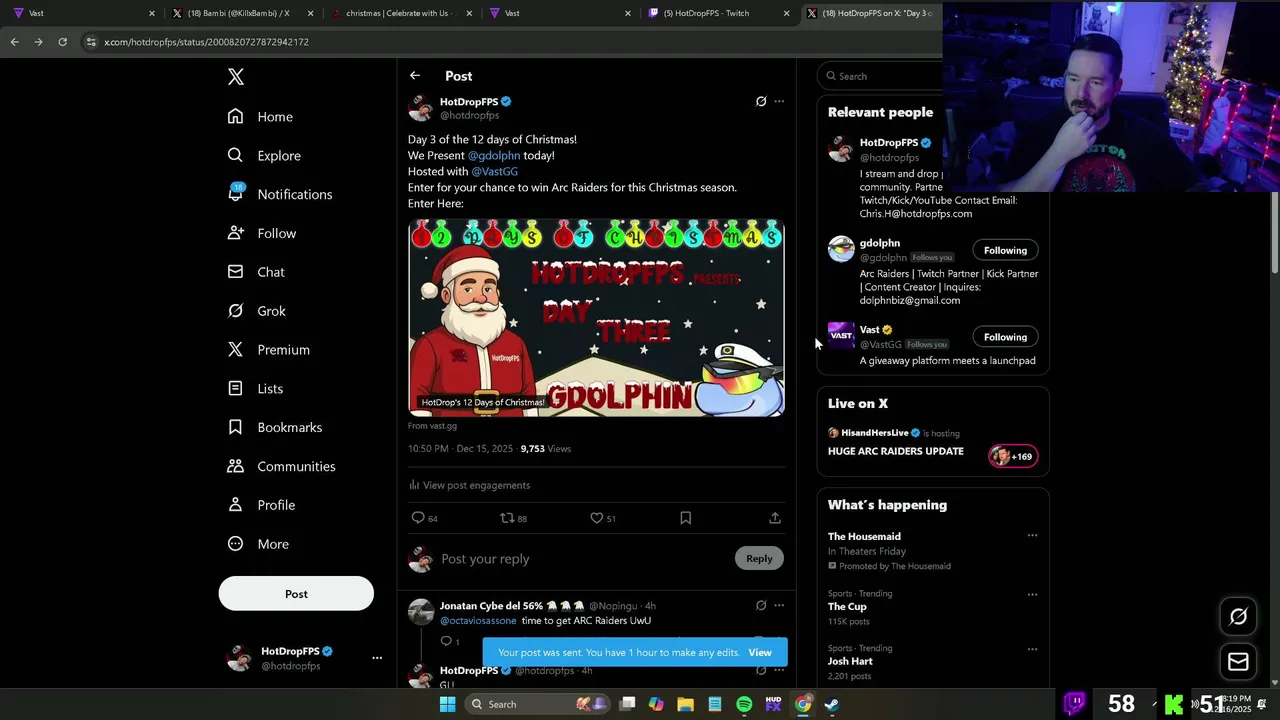Open Steam from the taskbar

(x=831, y=704)
